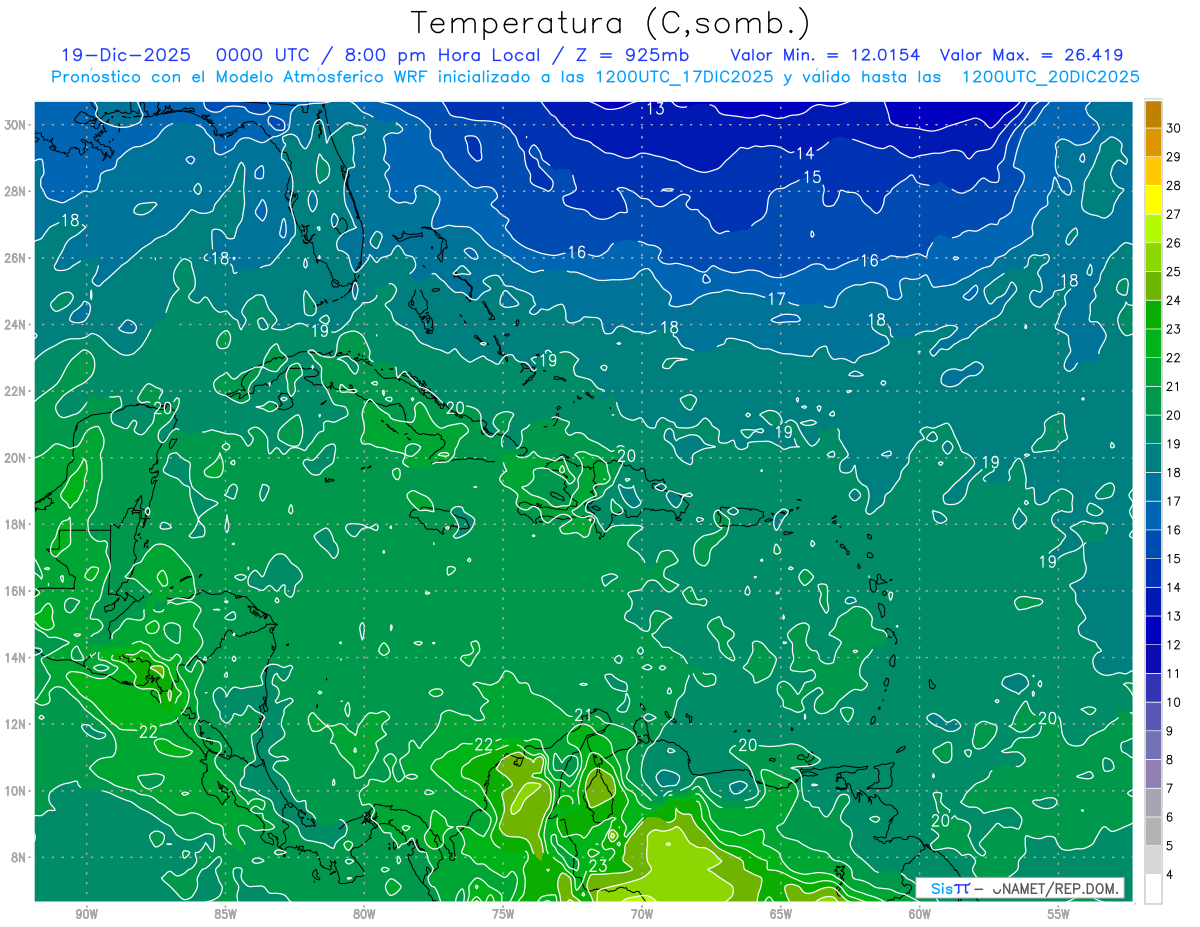This screenshot has width=1200, height=927.
Task: Click the '80W' longitude label
Action: click(364, 914)
